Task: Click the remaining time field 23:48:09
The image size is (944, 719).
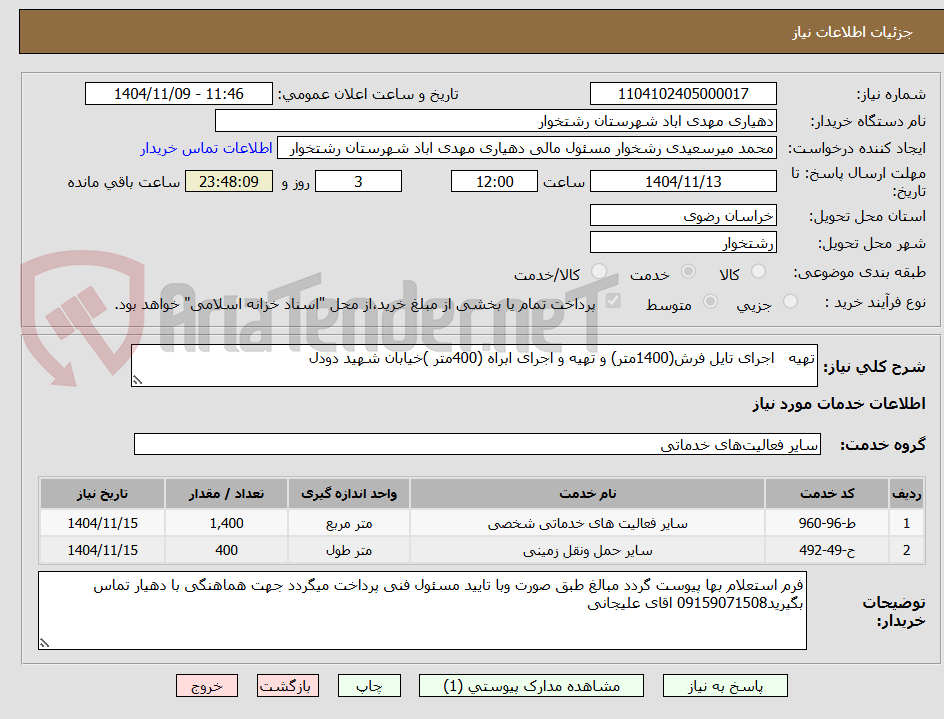Action: 229,181
